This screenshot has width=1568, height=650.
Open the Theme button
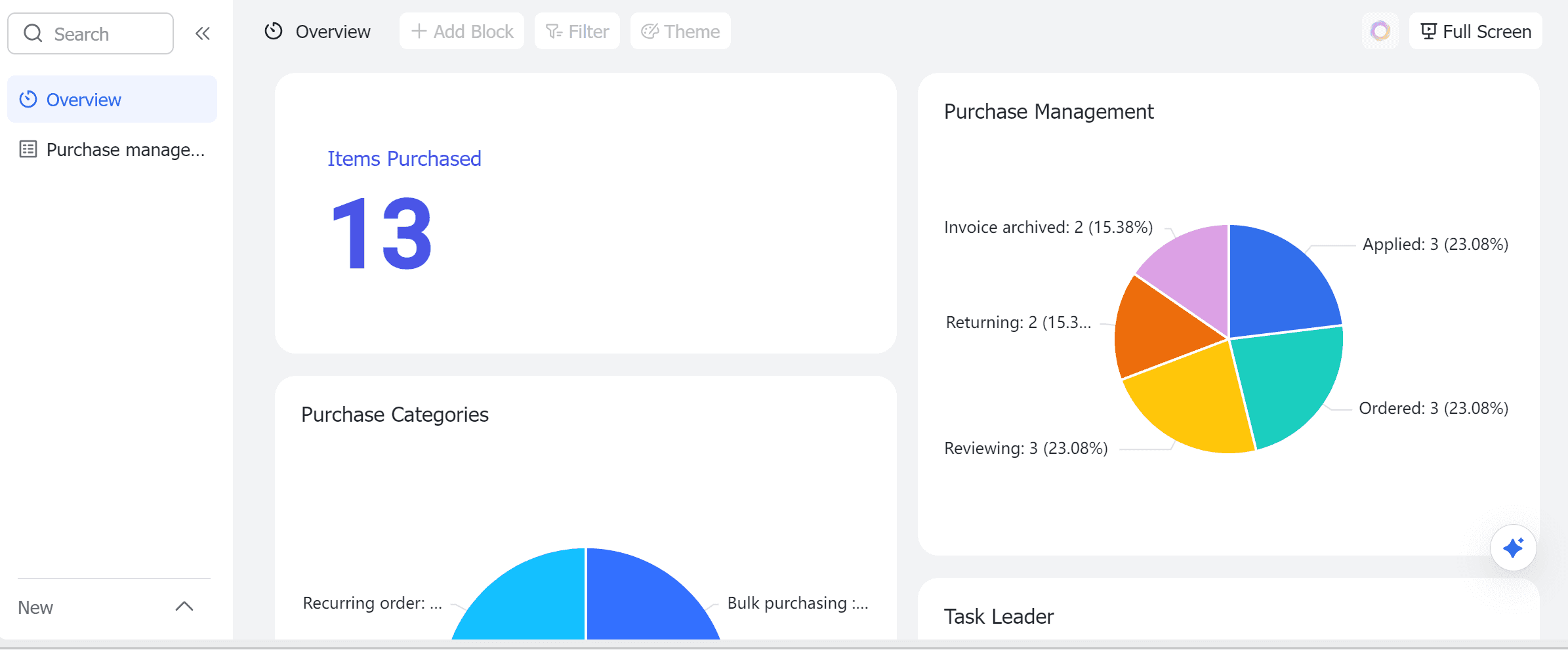tap(680, 31)
